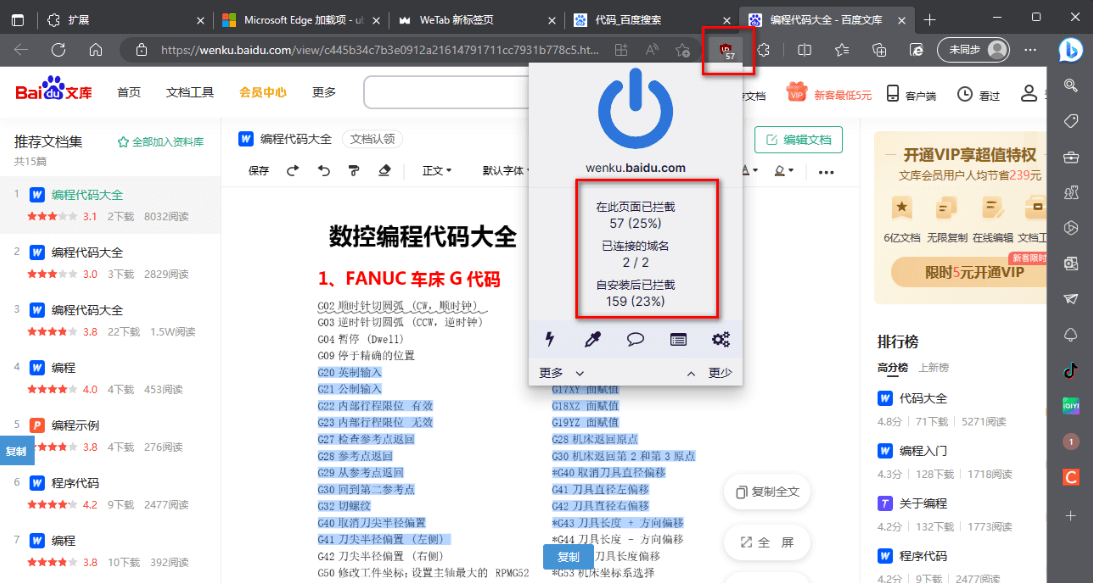Open uBlock element zapper mode (lightning icon)
Viewport: 1093px width, 583px height.
click(549, 340)
